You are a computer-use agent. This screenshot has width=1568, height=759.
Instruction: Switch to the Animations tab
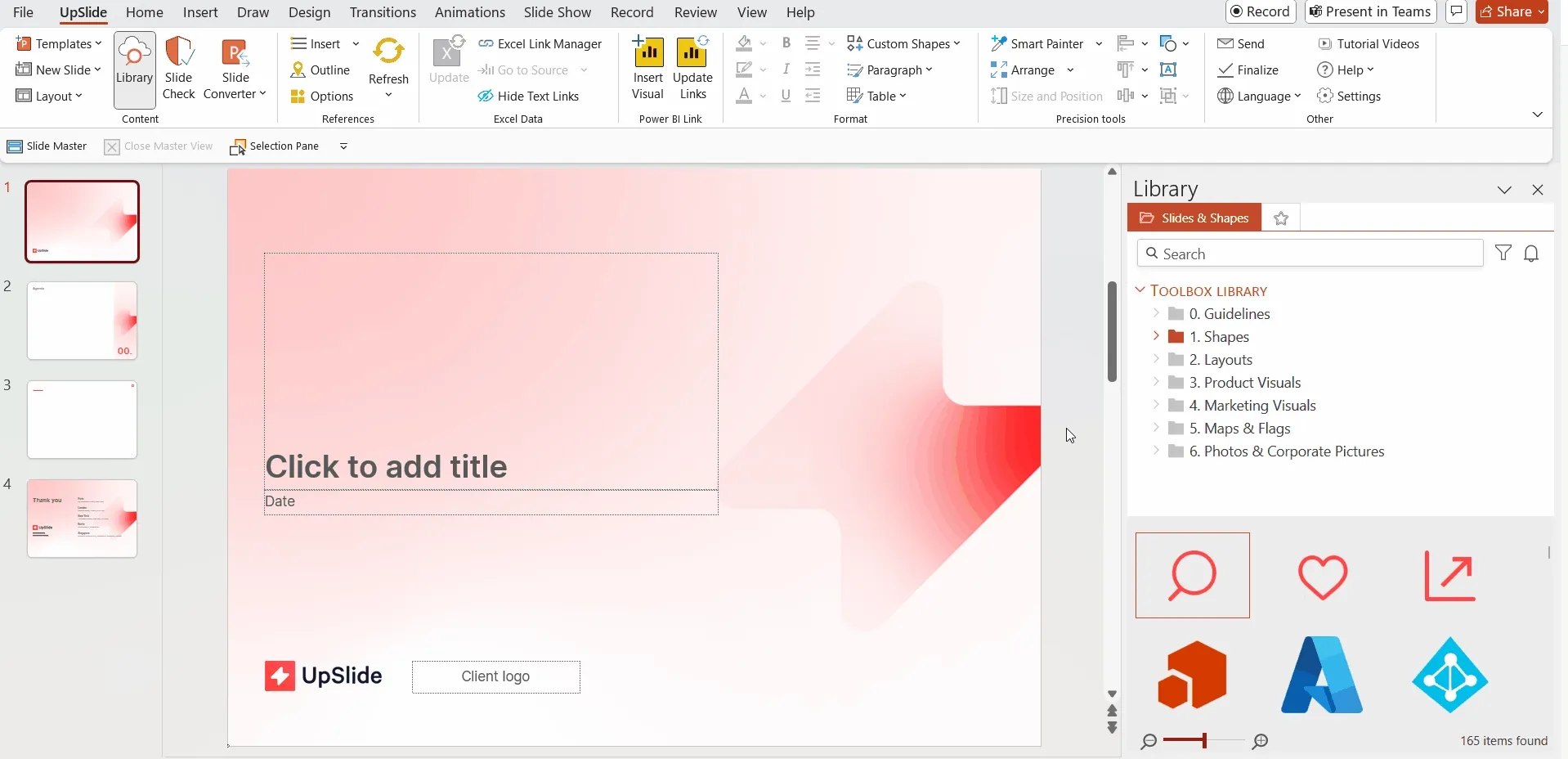click(470, 12)
